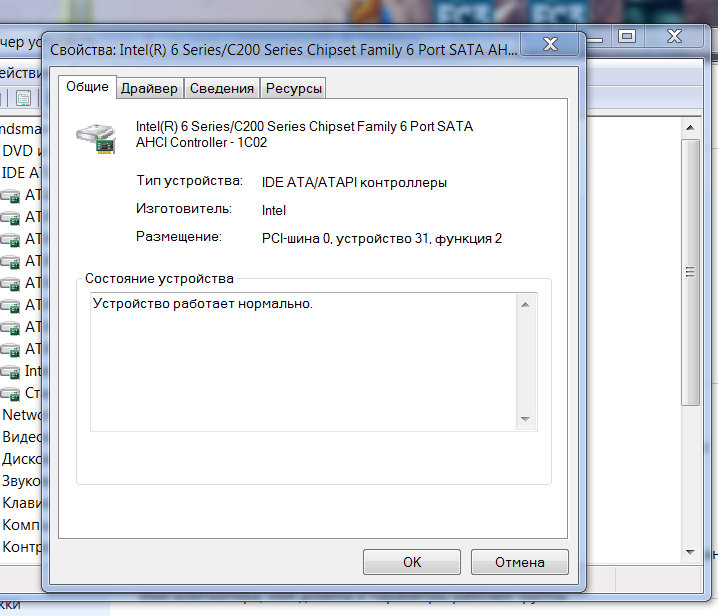Close the properties dialog with X
This screenshot has height=616, width=718.
click(550, 44)
